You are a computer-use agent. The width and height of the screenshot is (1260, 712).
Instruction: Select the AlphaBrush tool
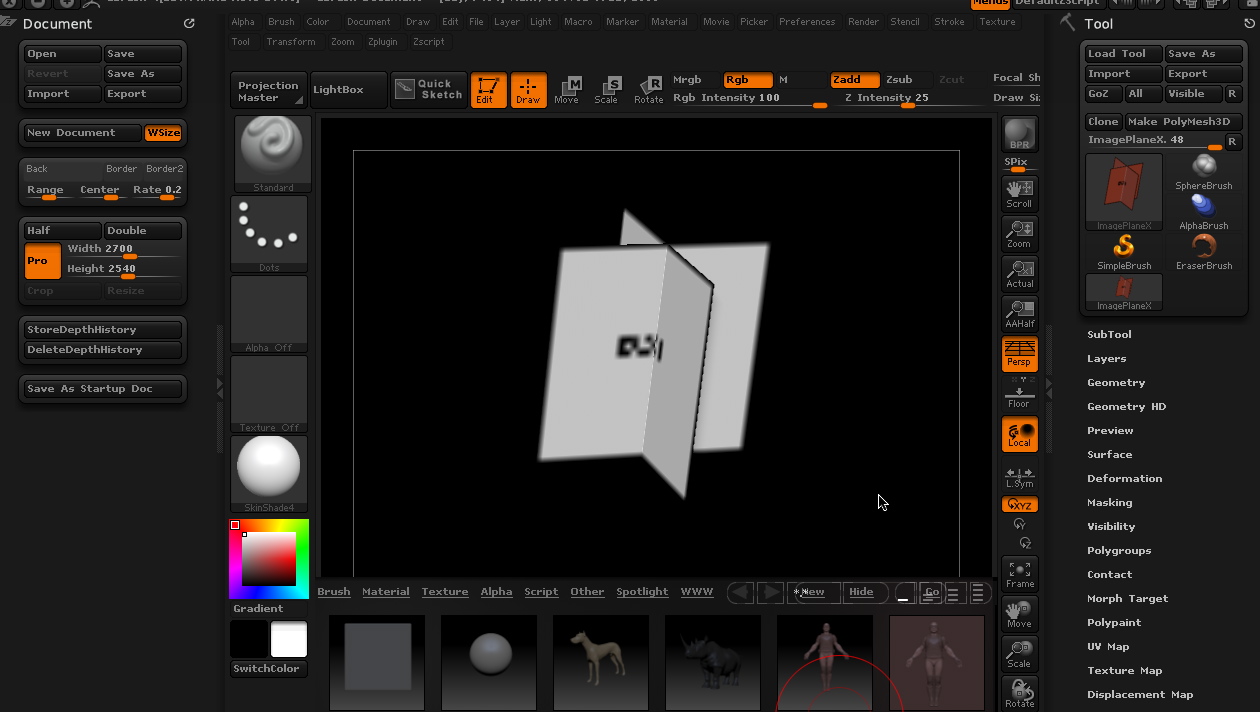[1204, 212]
